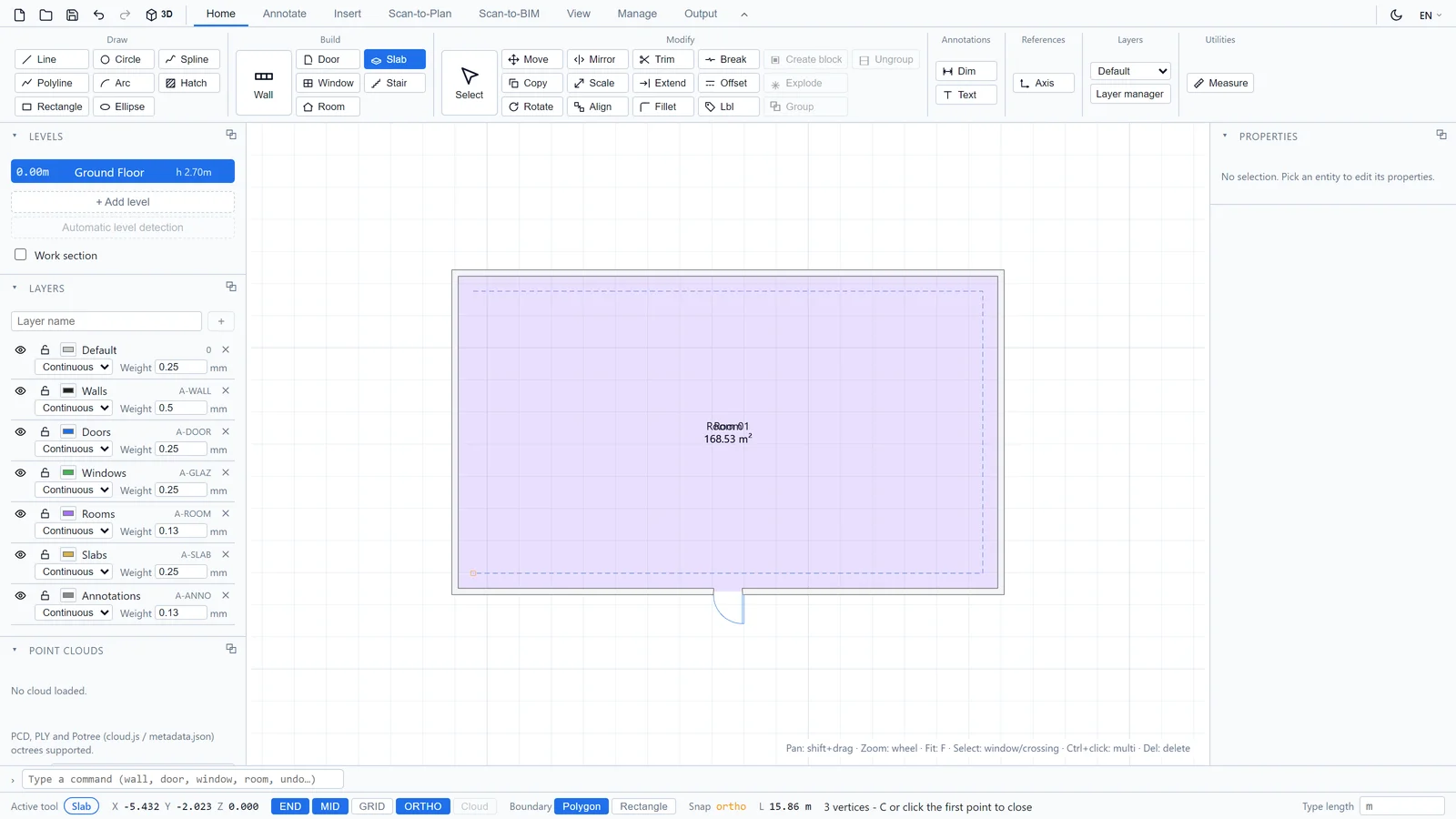1456x819 pixels.
Task: Select the Ellipse tool
Action: [123, 106]
